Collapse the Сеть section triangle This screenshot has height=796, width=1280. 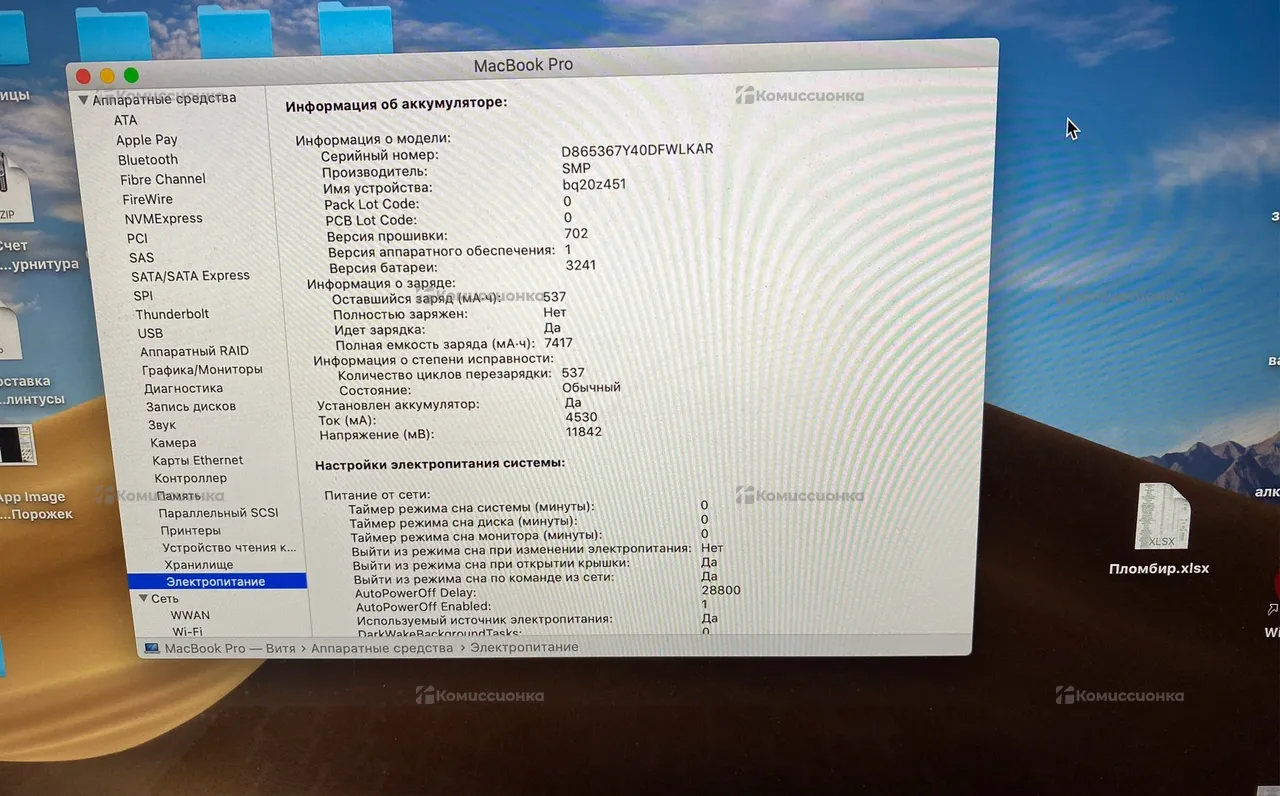(x=142, y=598)
